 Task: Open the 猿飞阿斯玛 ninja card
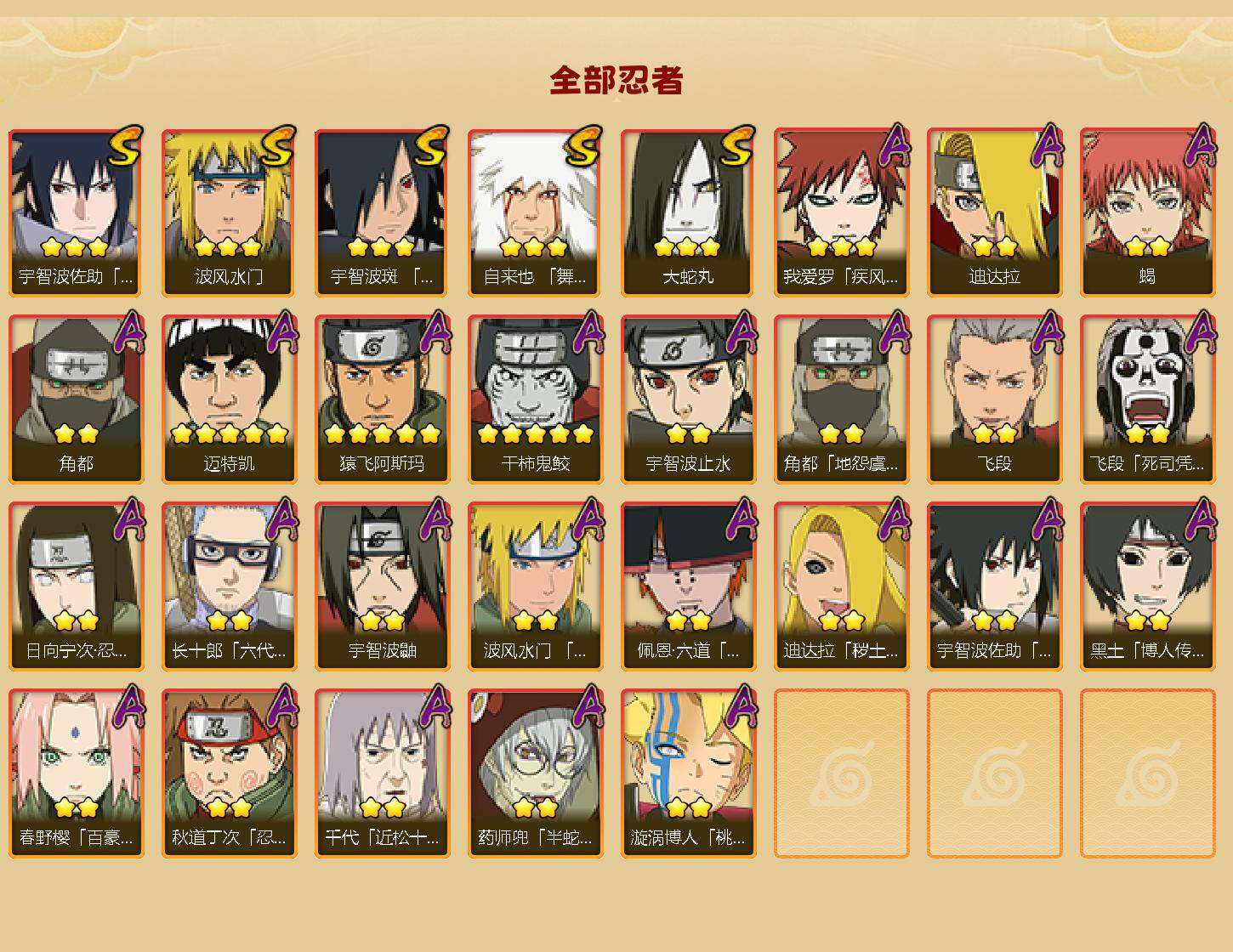[x=382, y=399]
